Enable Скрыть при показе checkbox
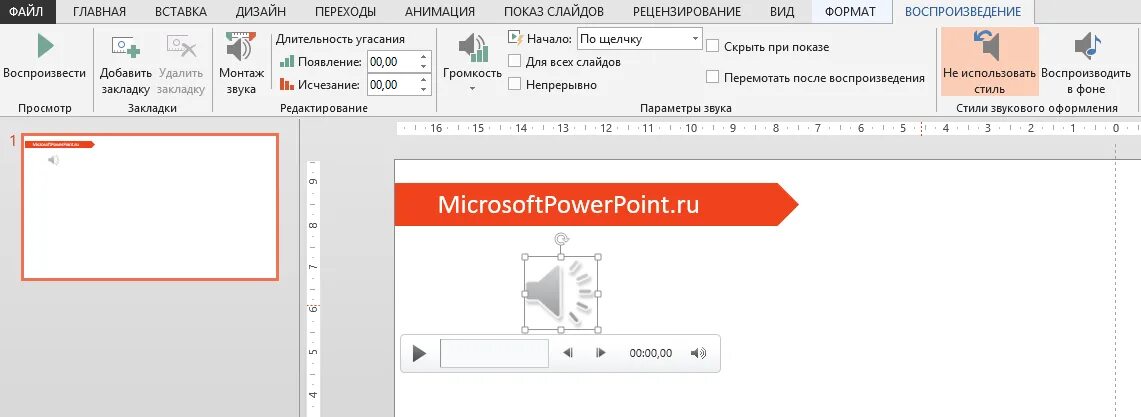 [x=712, y=47]
